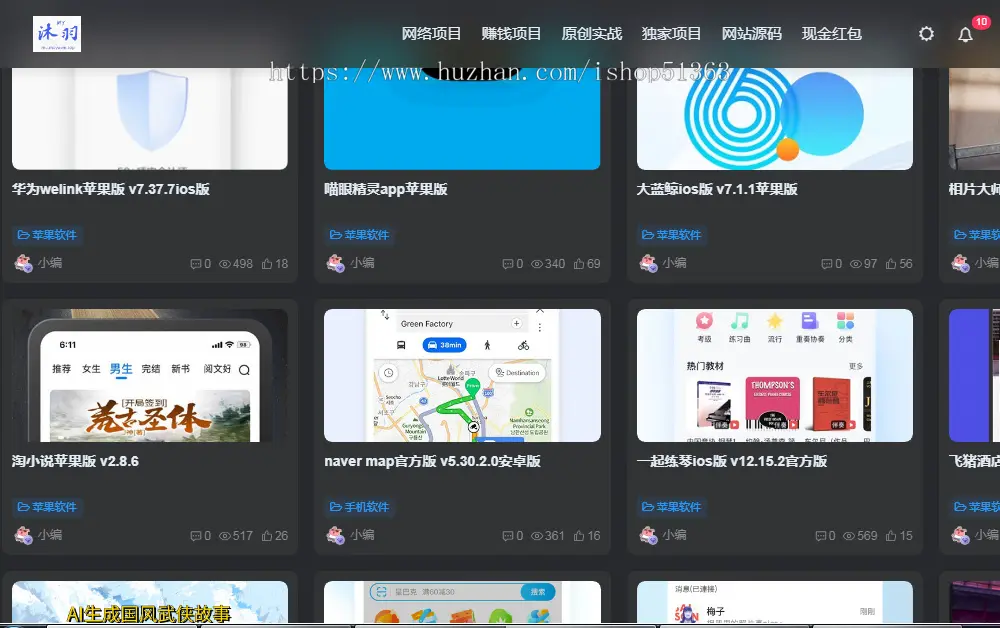
Task: Toggle the theme sun icon
Action: point(926,34)
